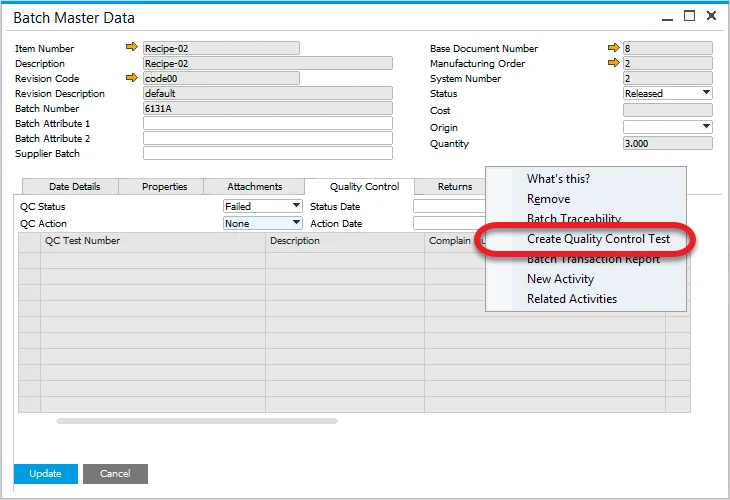Open Batch Transaction Report menu entry
Image resolution: width=730 pixels, height=500 pixels.
coord(593,259)
